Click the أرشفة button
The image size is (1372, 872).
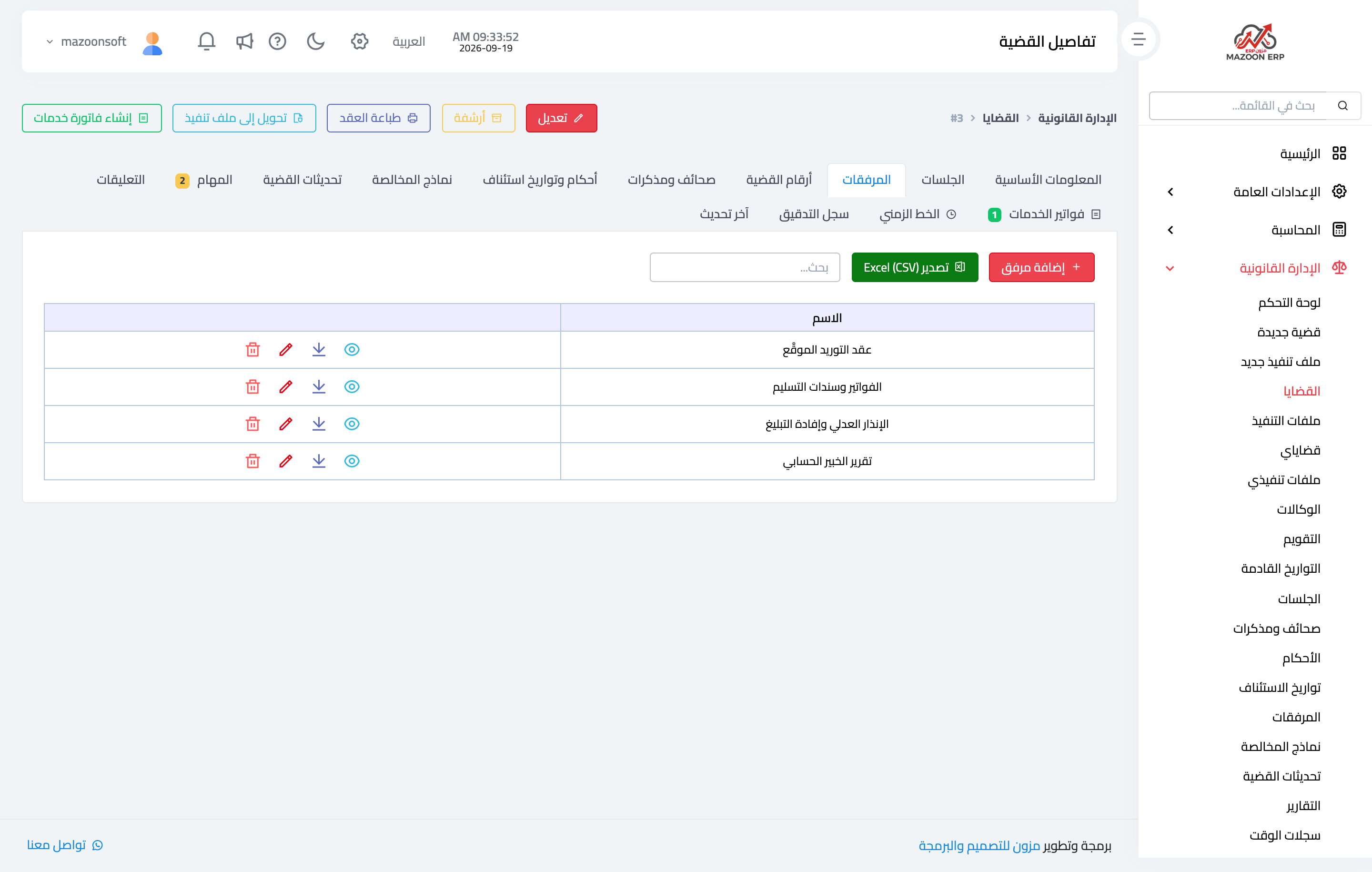coord(478,118)
